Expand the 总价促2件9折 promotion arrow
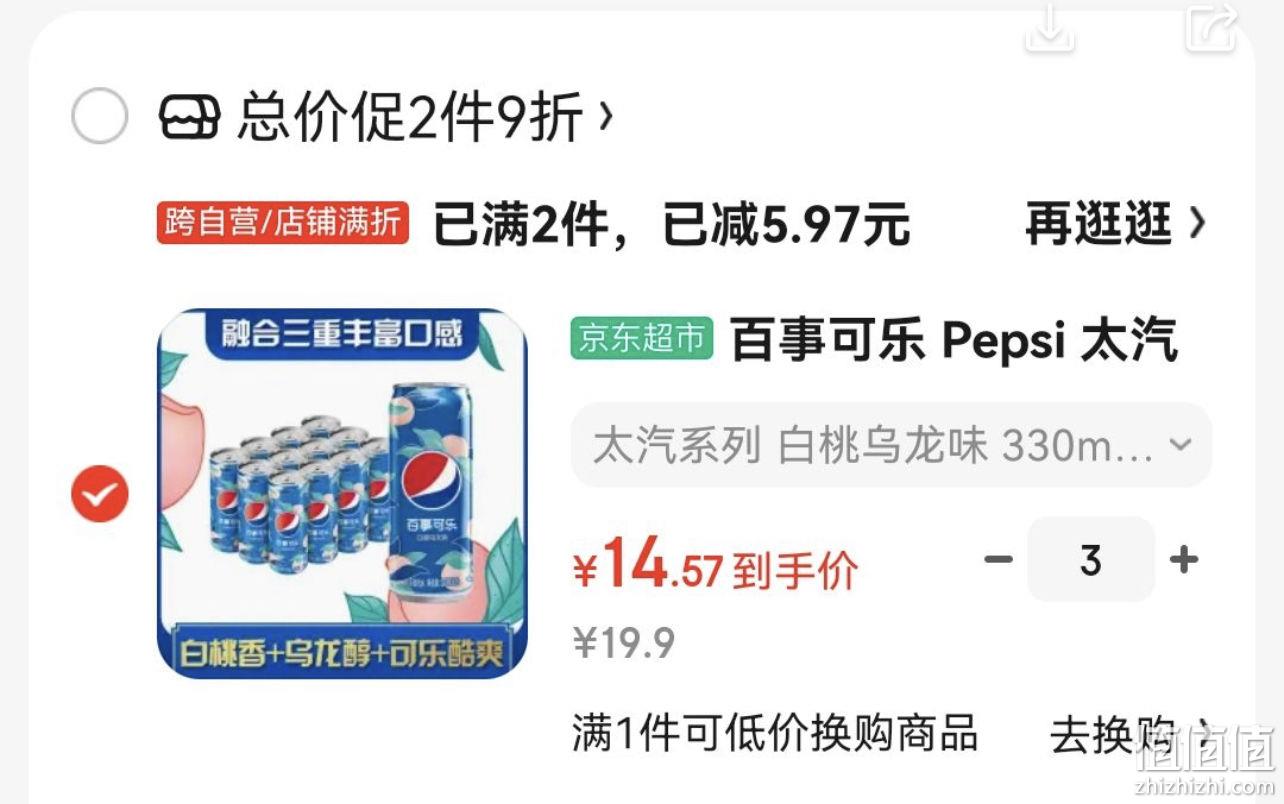Screen dimensions: 1284x804 604,116
